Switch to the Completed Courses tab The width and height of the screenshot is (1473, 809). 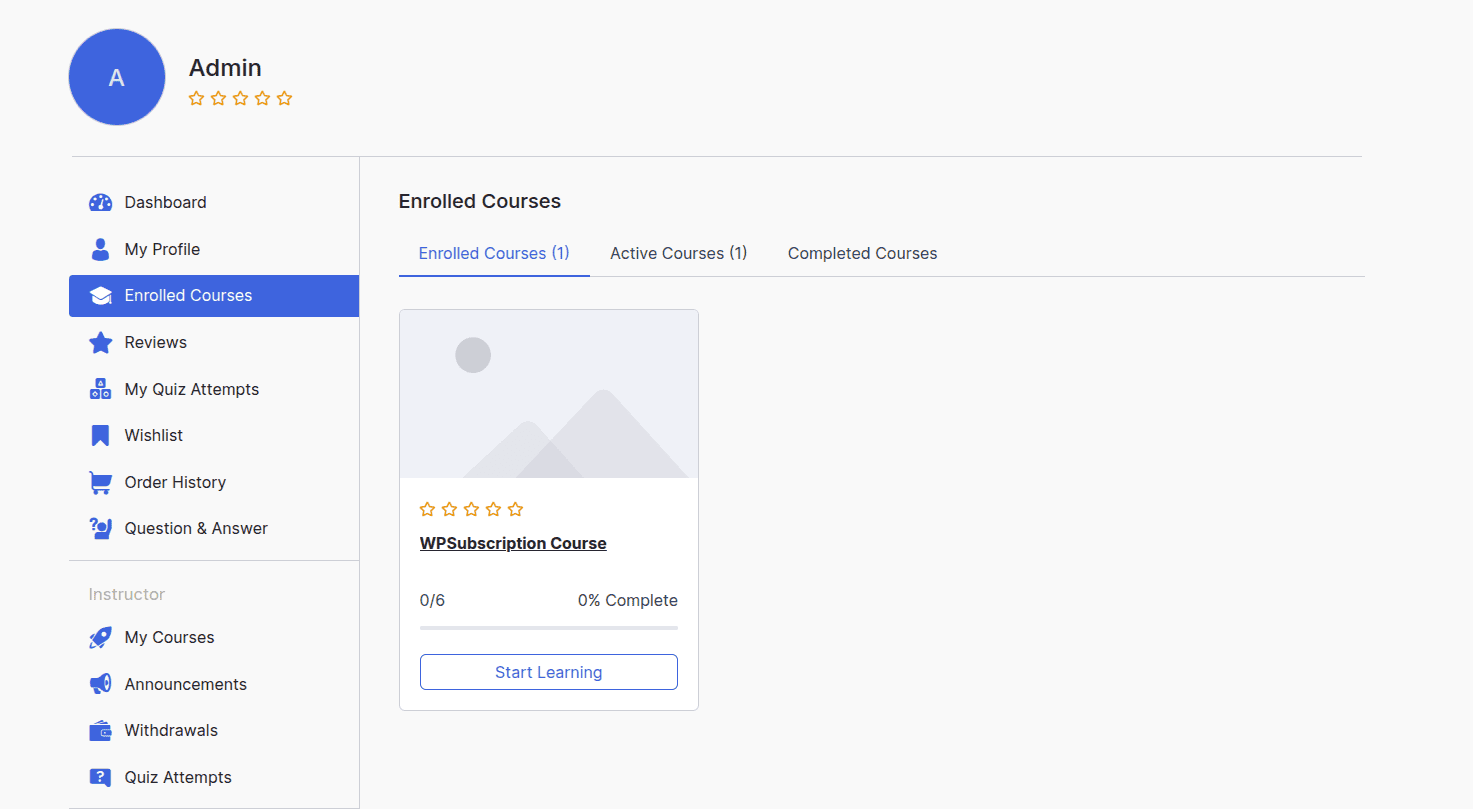click(862, 253)
